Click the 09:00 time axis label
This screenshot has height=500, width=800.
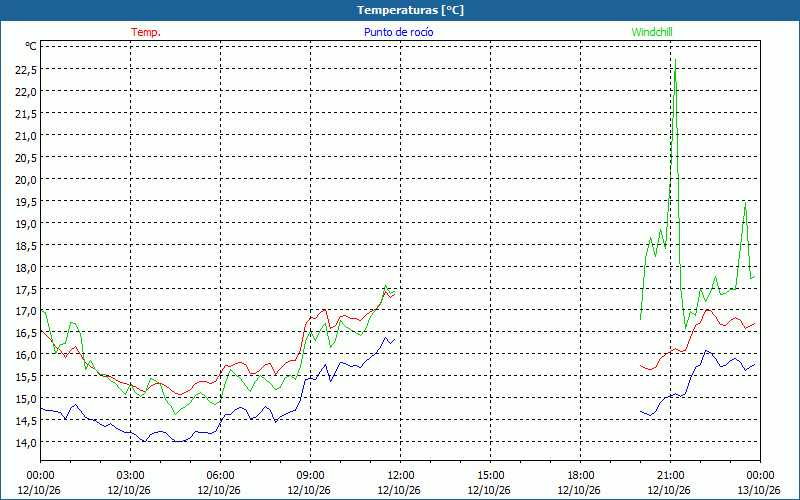pyautogui.click(x=310, y=476)
